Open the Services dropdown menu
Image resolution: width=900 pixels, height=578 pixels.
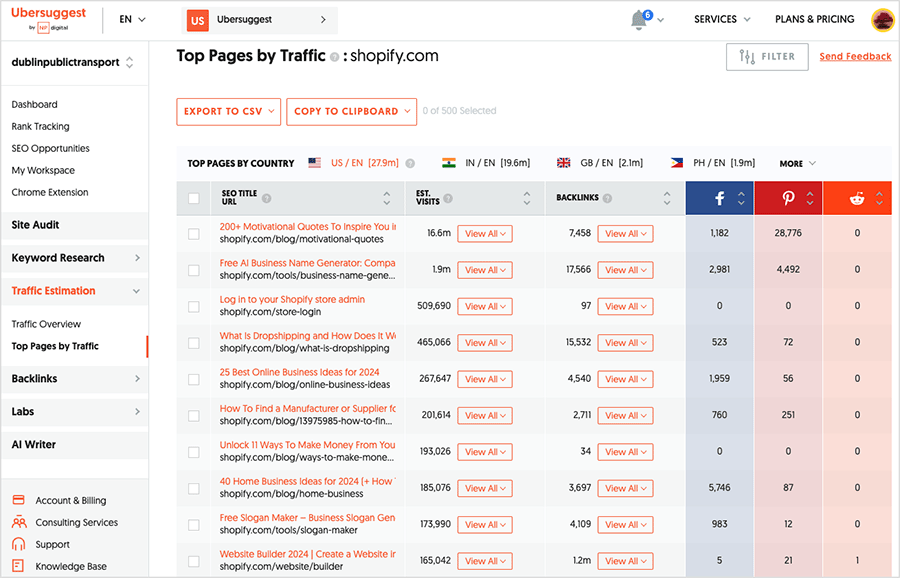[x=722, y=20]
